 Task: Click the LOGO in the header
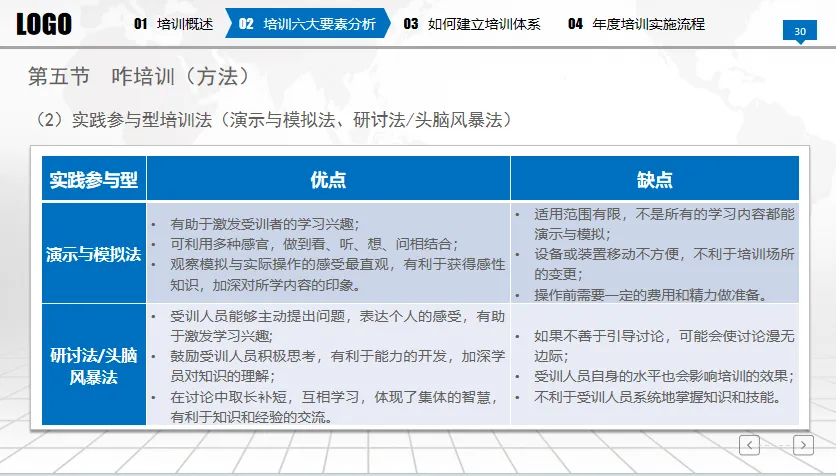point(44,24)
